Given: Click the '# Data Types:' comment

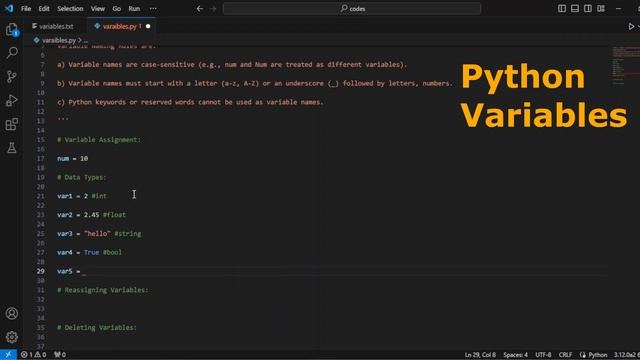Looking at the screenshot, I should pyautogui.click(x=82, y=177).
